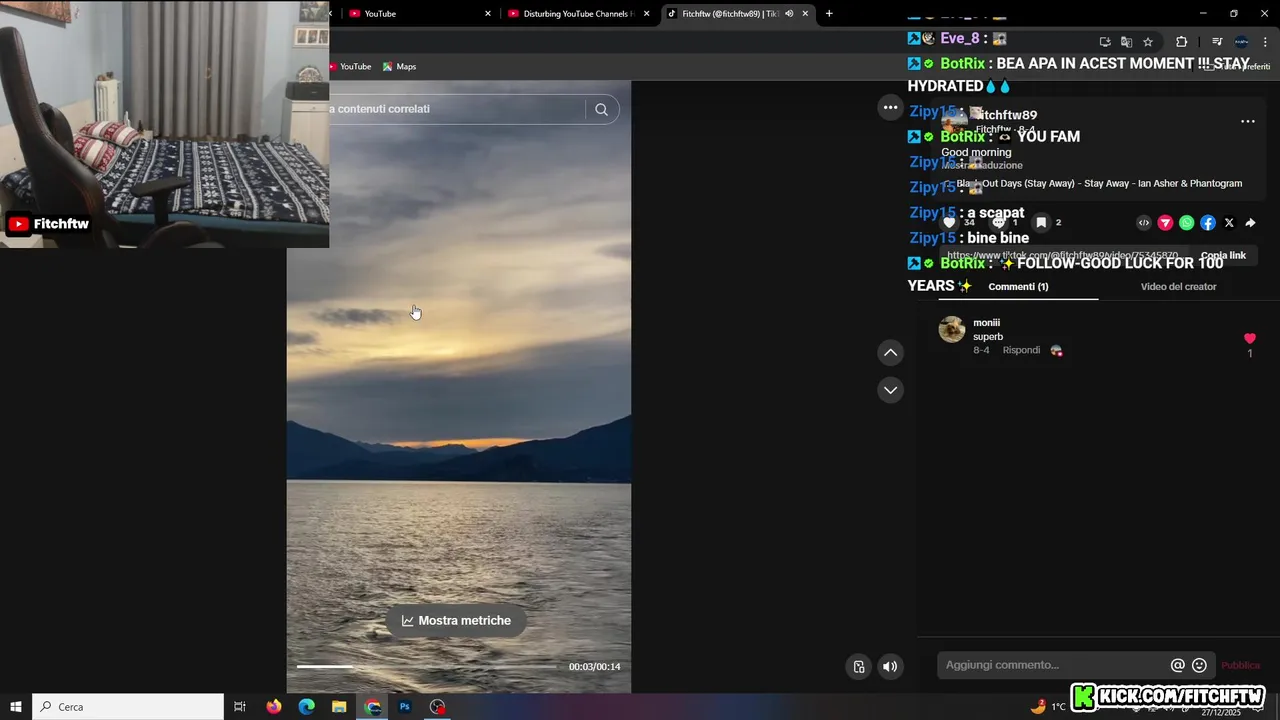Close the Disturbing YouTube Channels tab
Image resolution: width=1280 pixels, height=720 pixels.
tap(647, 14)
